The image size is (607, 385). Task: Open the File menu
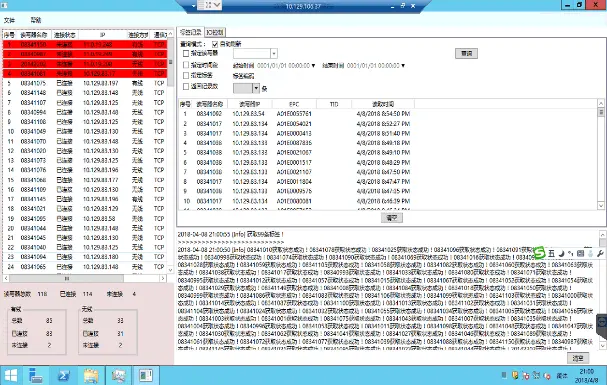coord(9,20)
